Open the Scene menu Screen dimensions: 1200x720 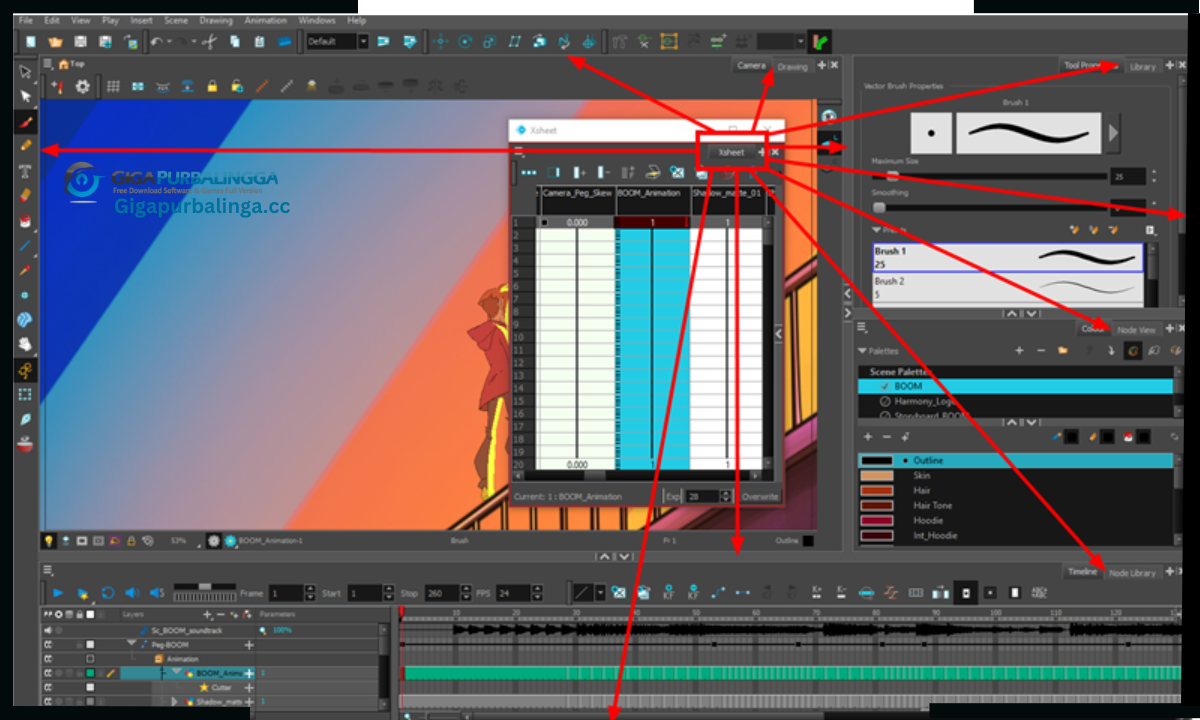click(176, 20)
